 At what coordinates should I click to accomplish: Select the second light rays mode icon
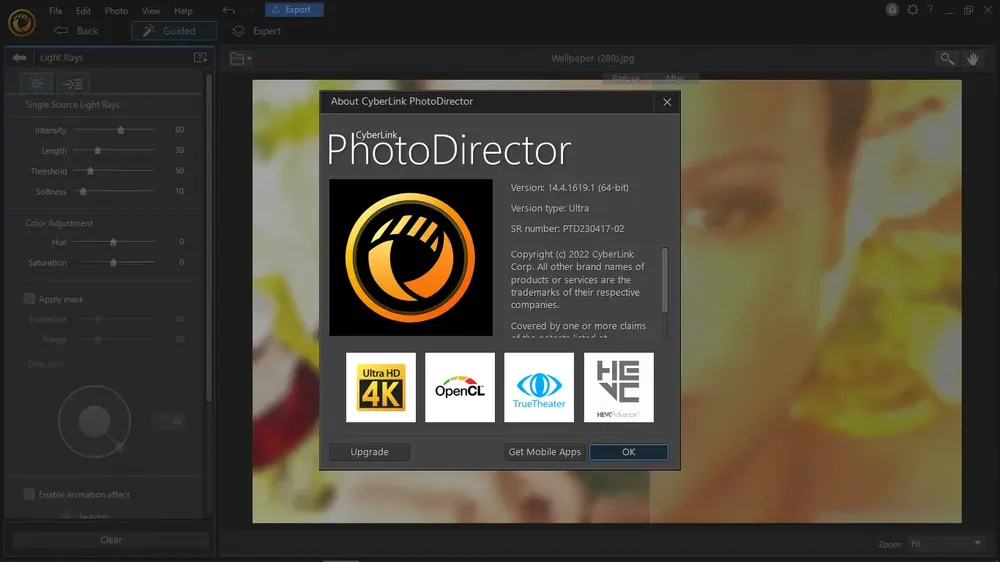point(73,83)
